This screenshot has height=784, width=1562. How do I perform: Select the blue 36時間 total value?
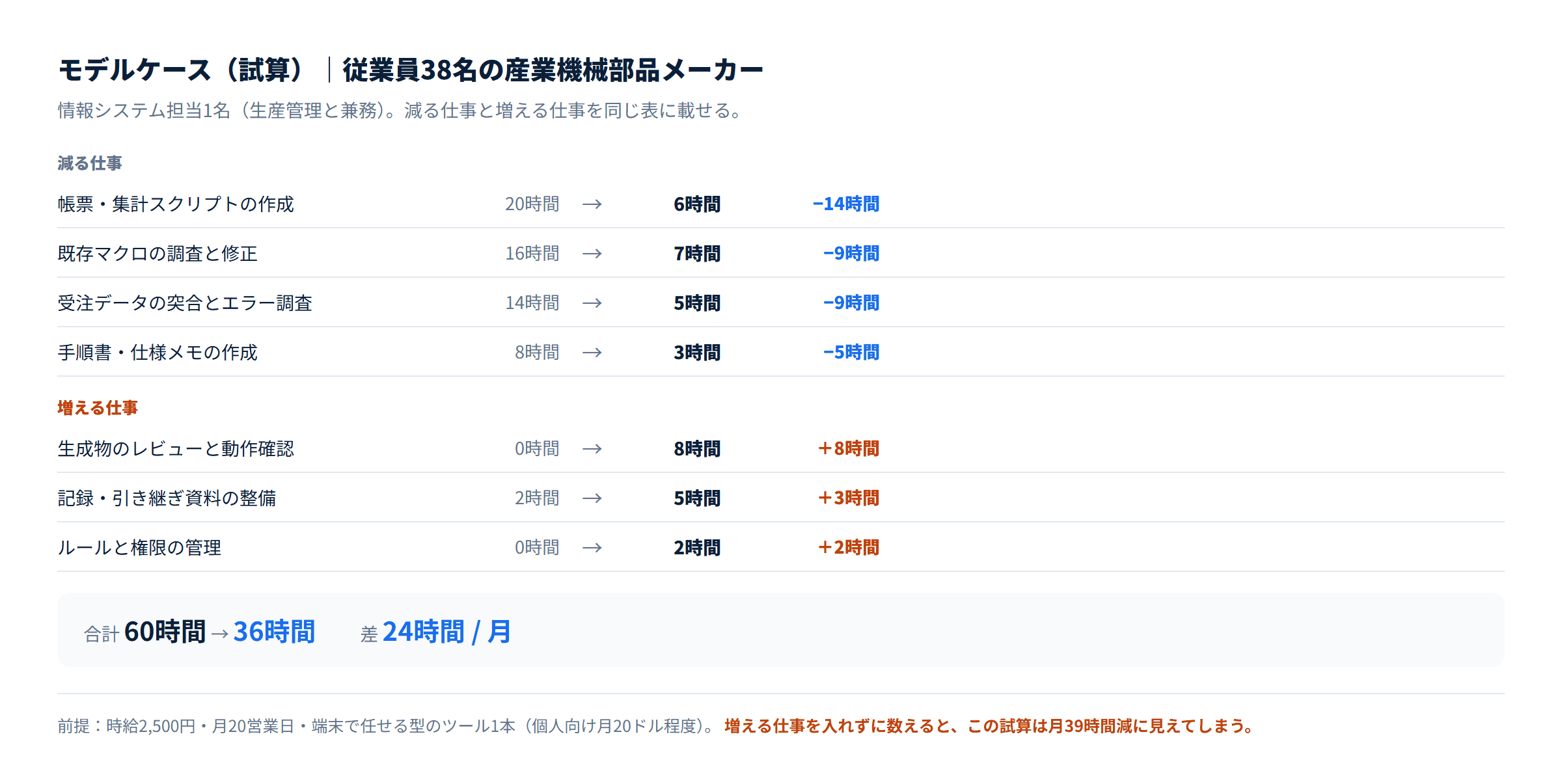click(x=274, y=632)
